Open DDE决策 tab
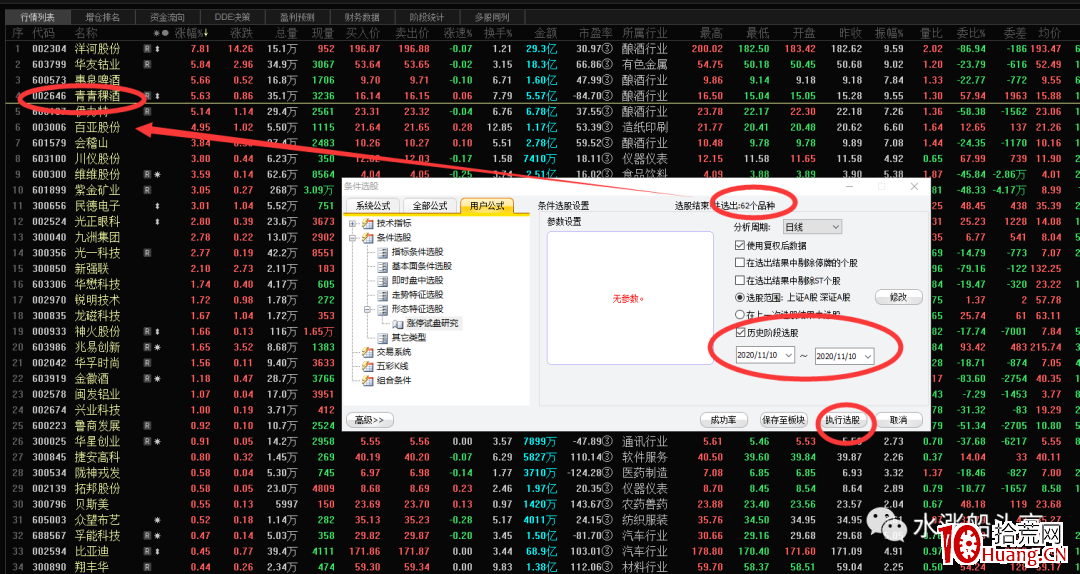The height and width of the screenshot is (574, 1080). point(231,17)
